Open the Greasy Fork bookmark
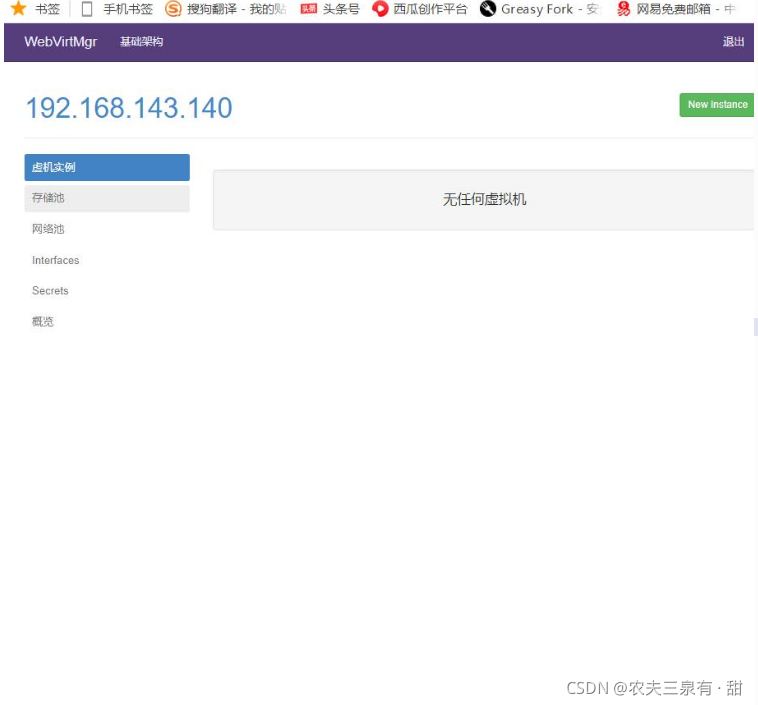 click(540, 9)
